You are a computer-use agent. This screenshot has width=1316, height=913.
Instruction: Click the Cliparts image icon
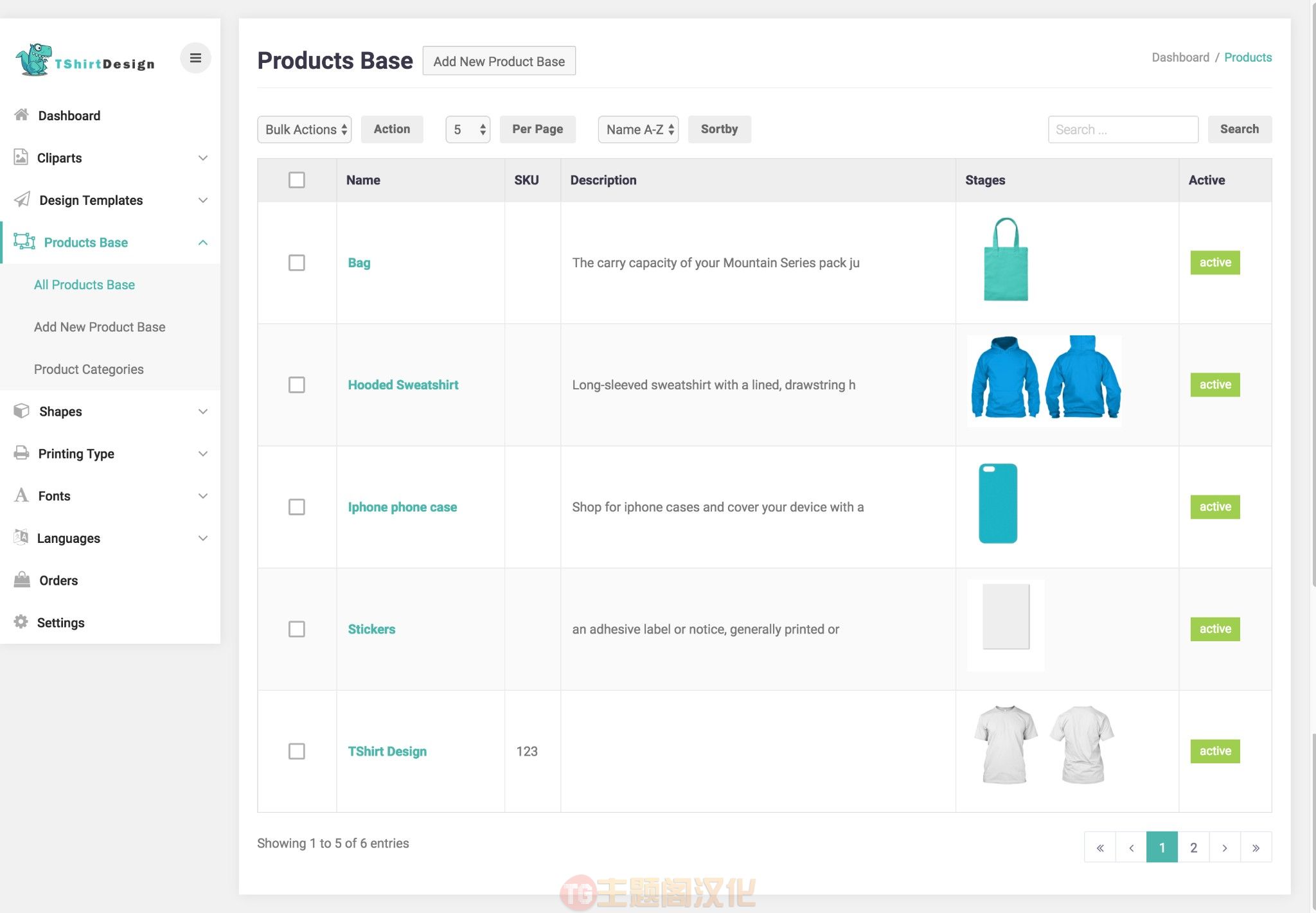[21, 157]
